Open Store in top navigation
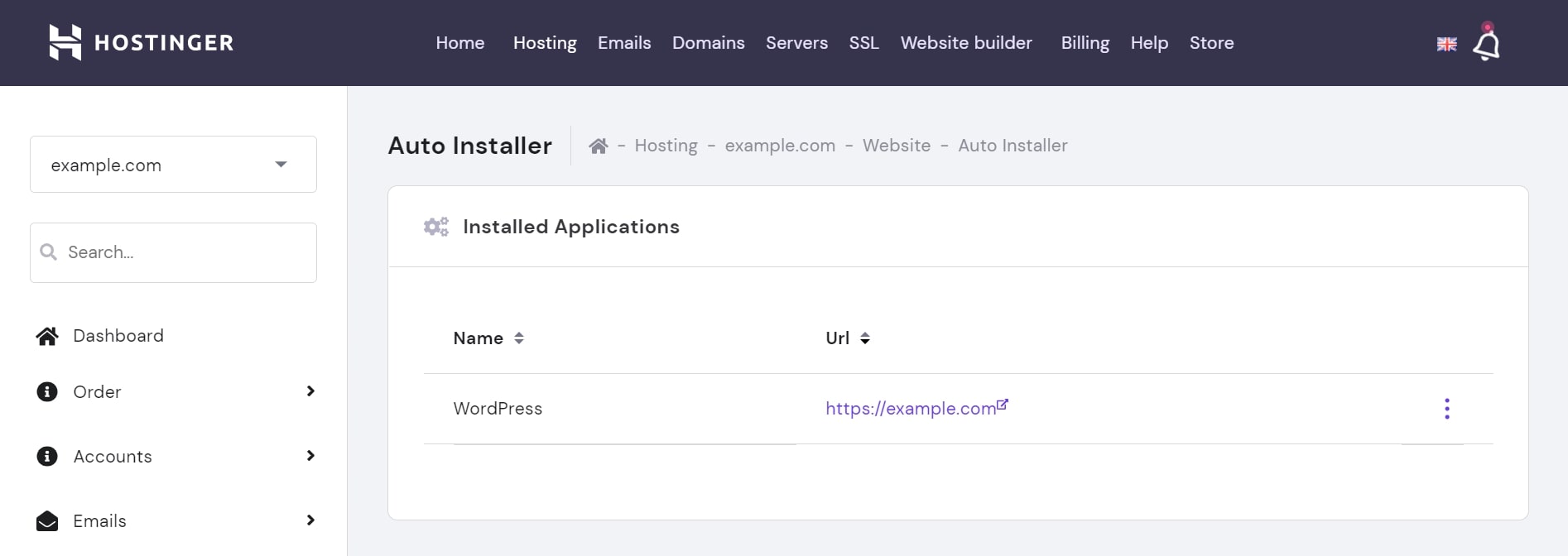Screen dimensions: 1568x556 click(x=1211, y=43)
